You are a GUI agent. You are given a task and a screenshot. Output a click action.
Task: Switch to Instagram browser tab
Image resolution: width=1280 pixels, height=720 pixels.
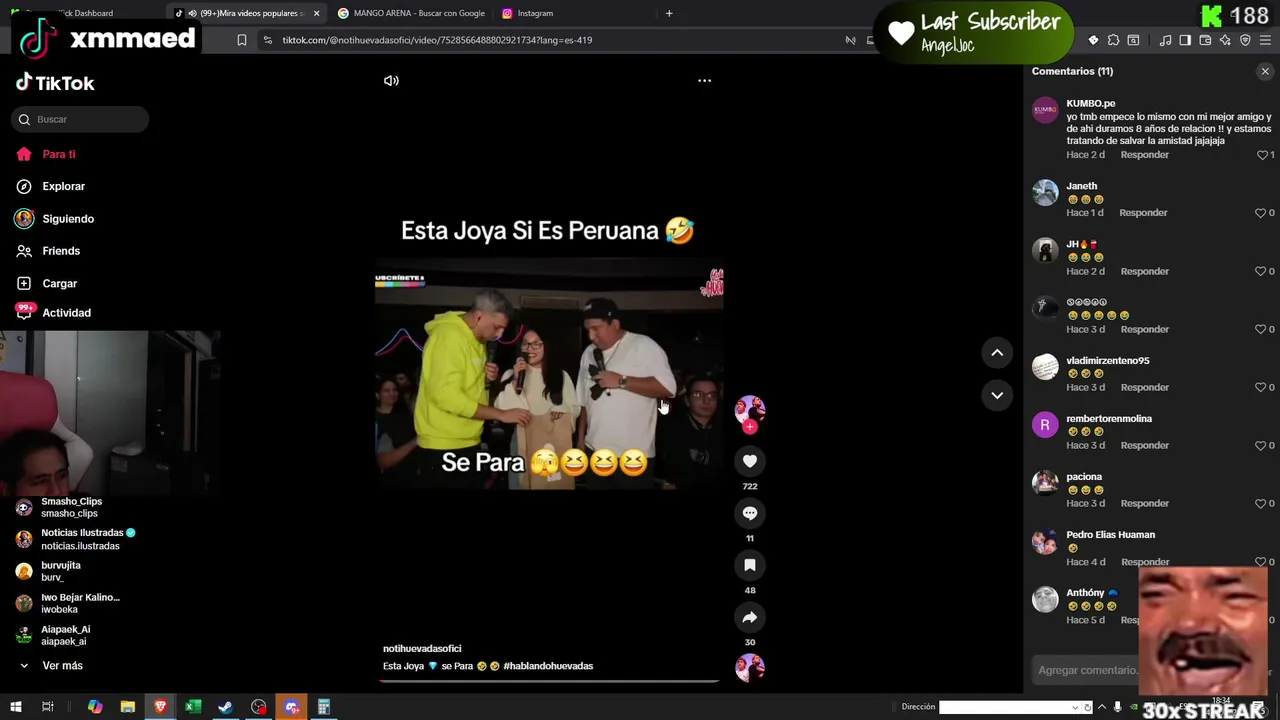(x=535, y=13)
